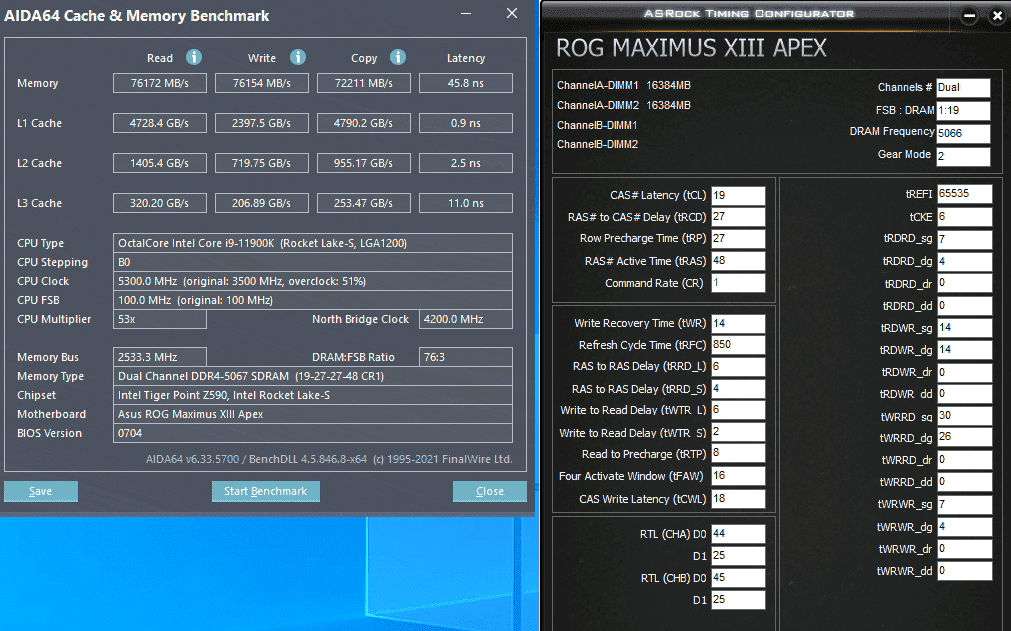Image resolution: width=1011 pixels, height=631 pixels.
Task: Click ChannelA-DIMM2 16384MB entry
Action: click(x=623, y=105)
